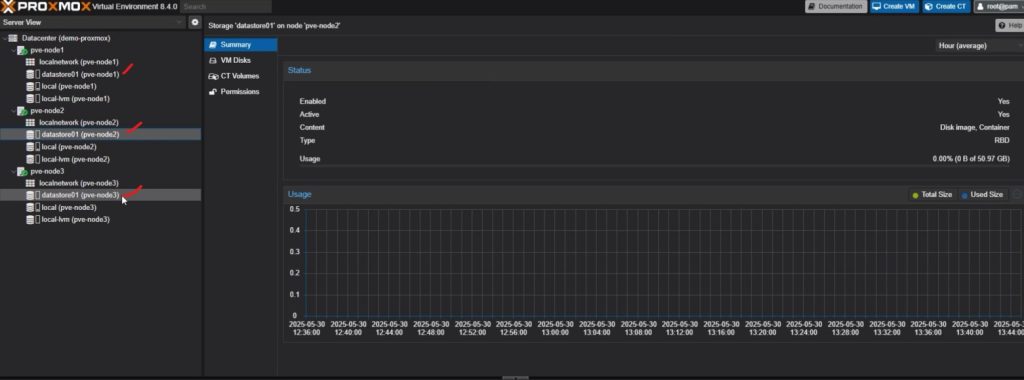The image size is (1024, 380).
Task: Open the Help button
Action: tap(1010, 25)
